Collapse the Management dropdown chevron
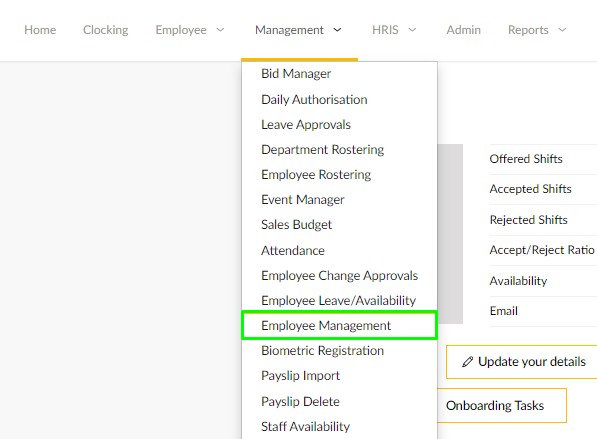Viewport: 597px width, 439px height. [x=337, y=30]
